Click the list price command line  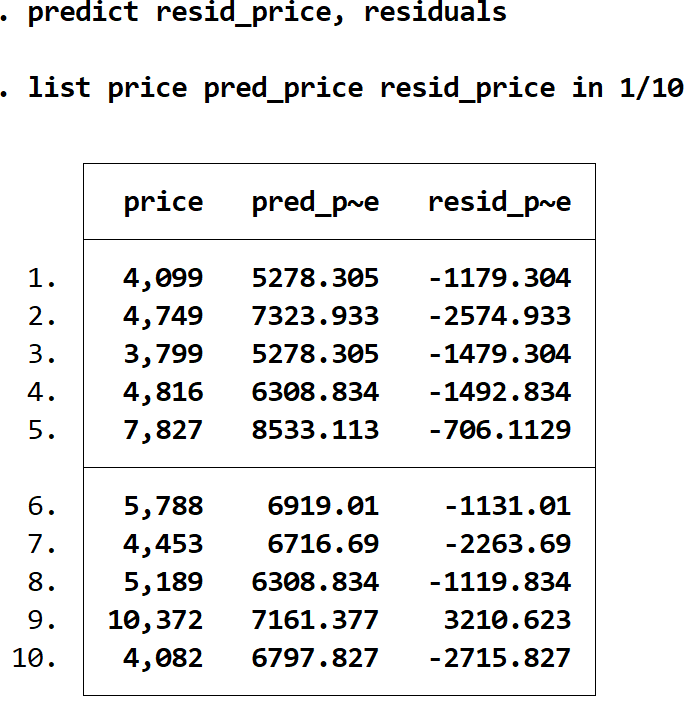pyautogui.click(x=355, y=88)
